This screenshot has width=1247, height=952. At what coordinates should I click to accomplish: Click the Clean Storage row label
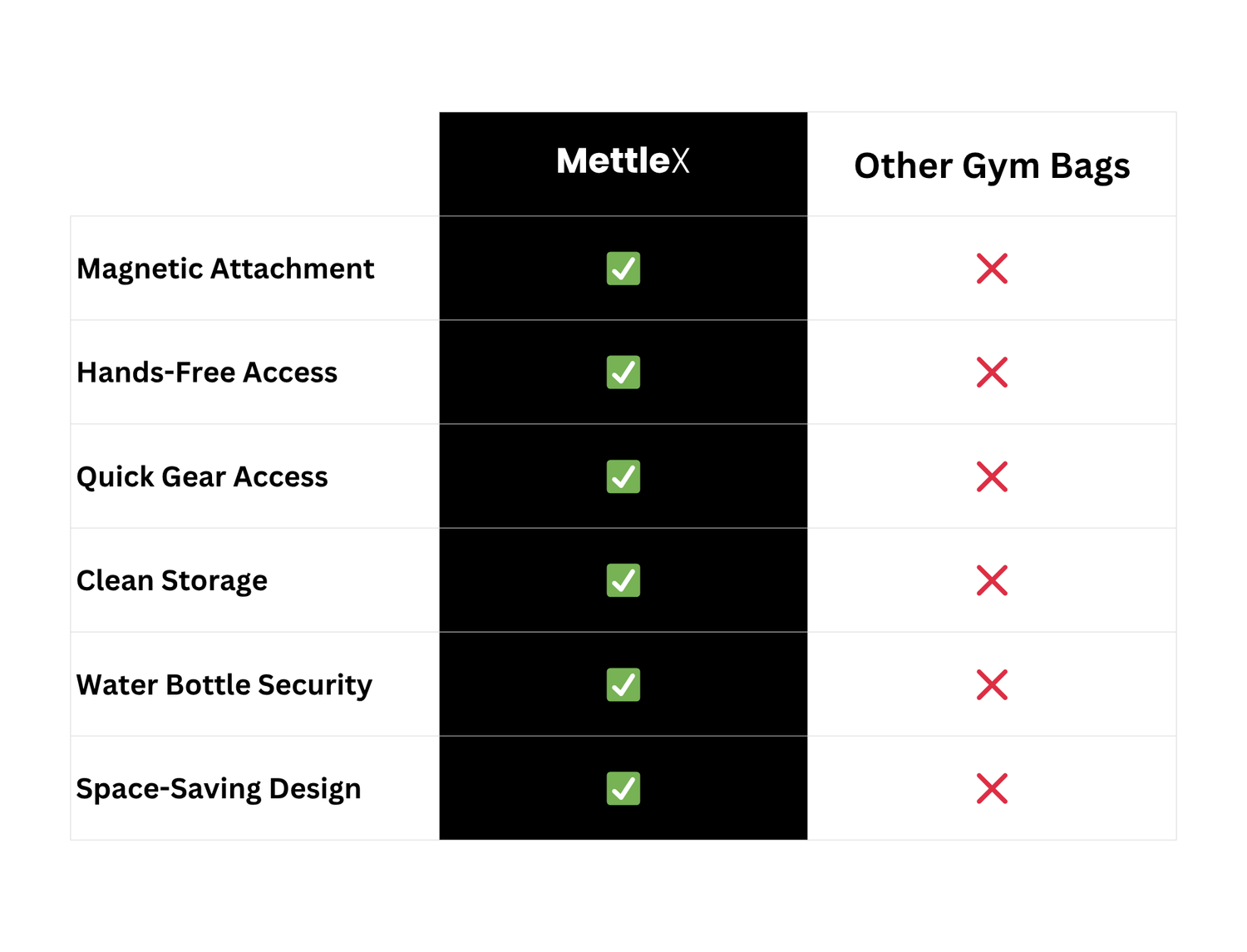pyautogui.click(x=172, y=580)
